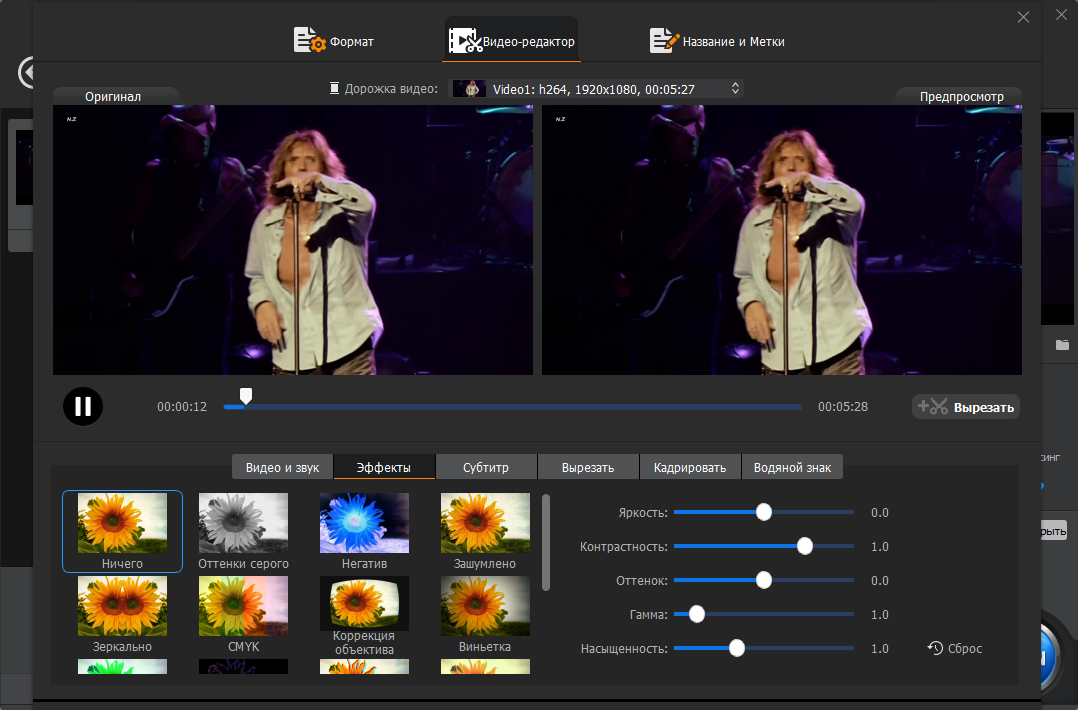Image resolution: width=1078 pixels, height=710 pixels.
Task: Apply the Зашумлено effect
Action: click(485, 531)
